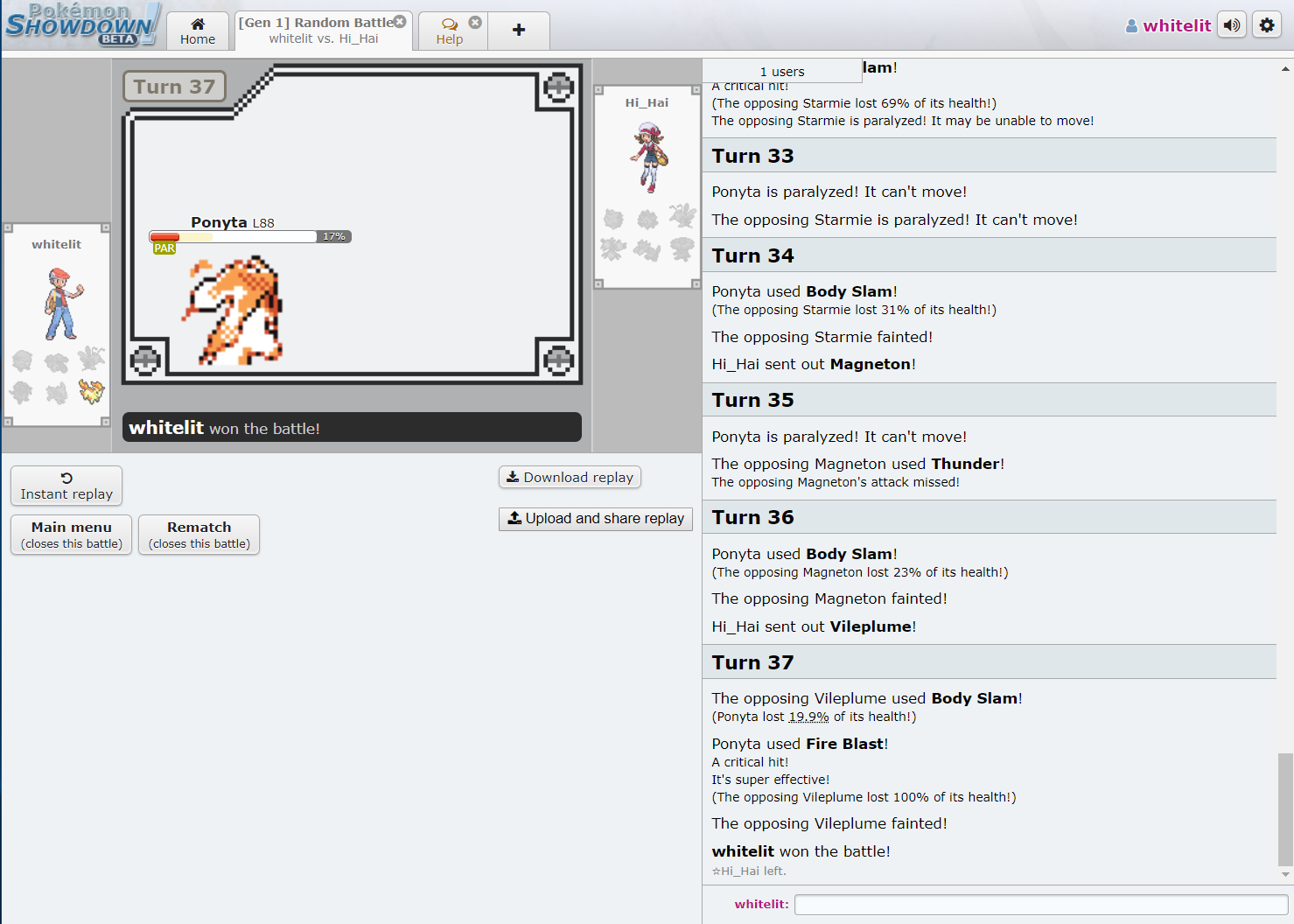The width and height of the screenshot is (1294, 924).
Task: Download the battle replay
Action: point(570,477)
